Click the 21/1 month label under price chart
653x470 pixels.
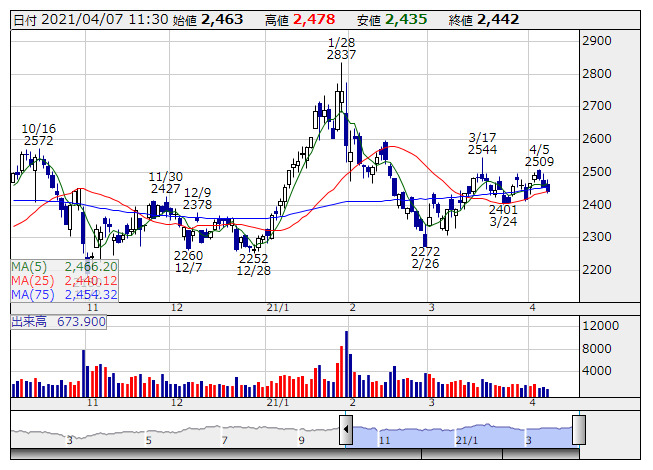278,308
